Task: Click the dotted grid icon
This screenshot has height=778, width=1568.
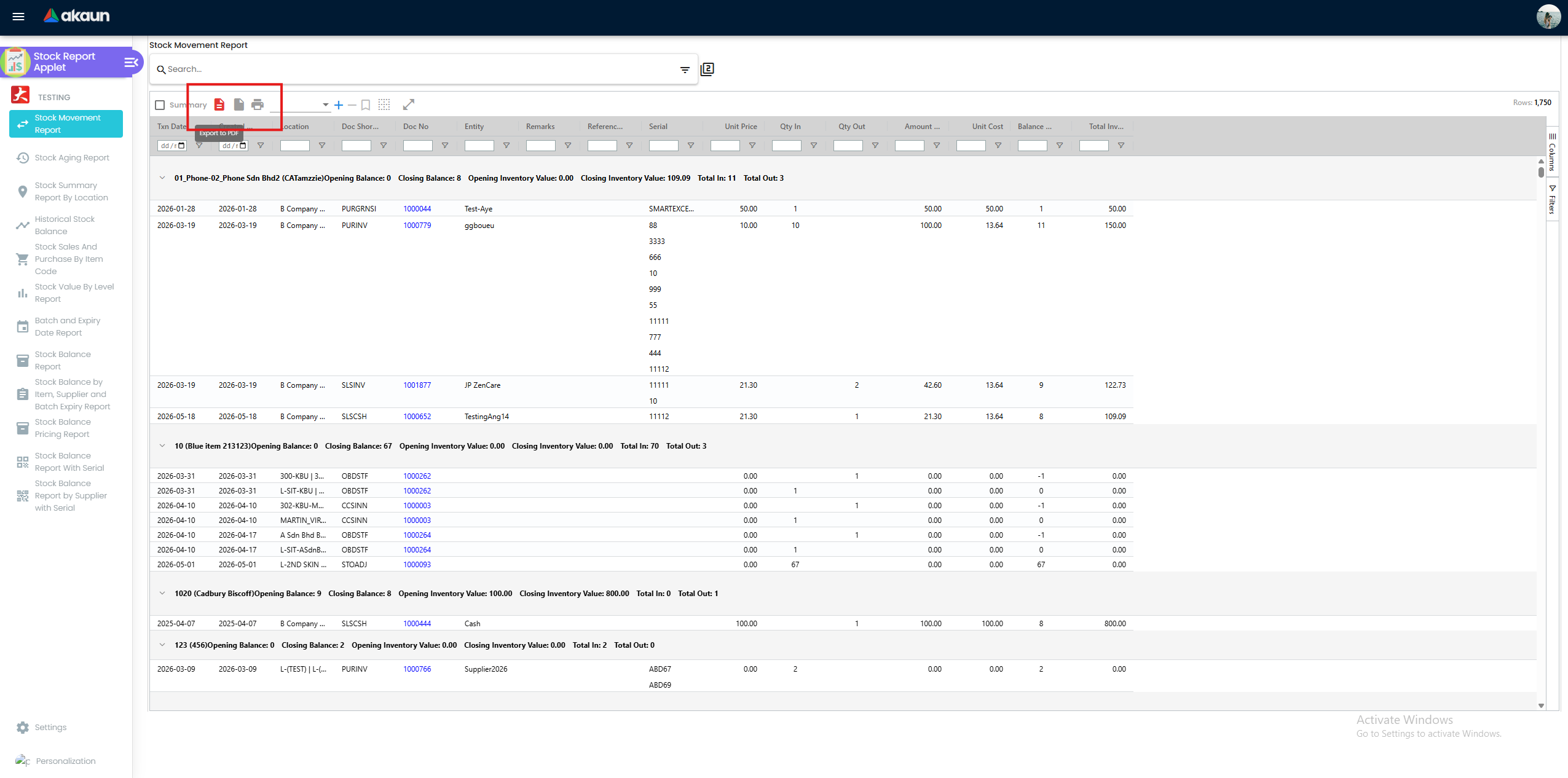Action: [x=384, y=104]
